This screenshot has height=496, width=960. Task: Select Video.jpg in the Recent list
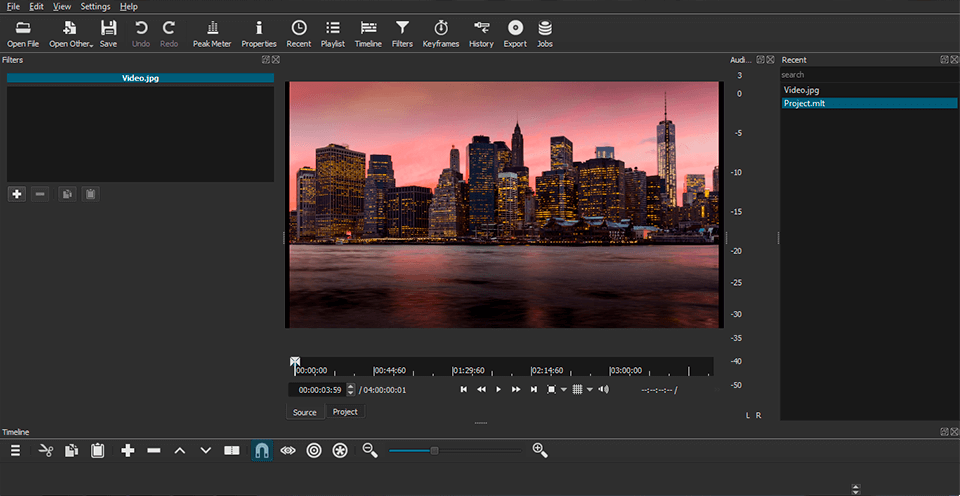[x=869, y=90]
